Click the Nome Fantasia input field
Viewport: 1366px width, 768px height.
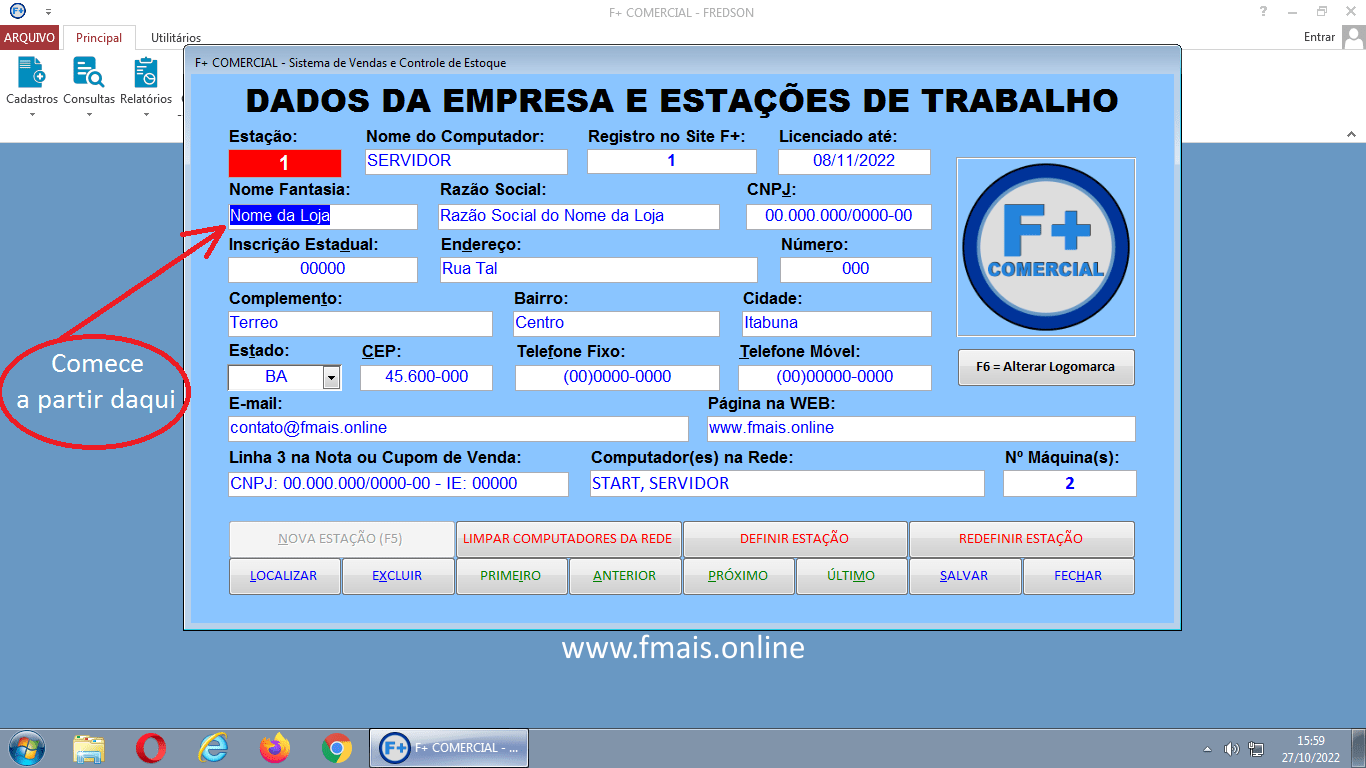323,216
